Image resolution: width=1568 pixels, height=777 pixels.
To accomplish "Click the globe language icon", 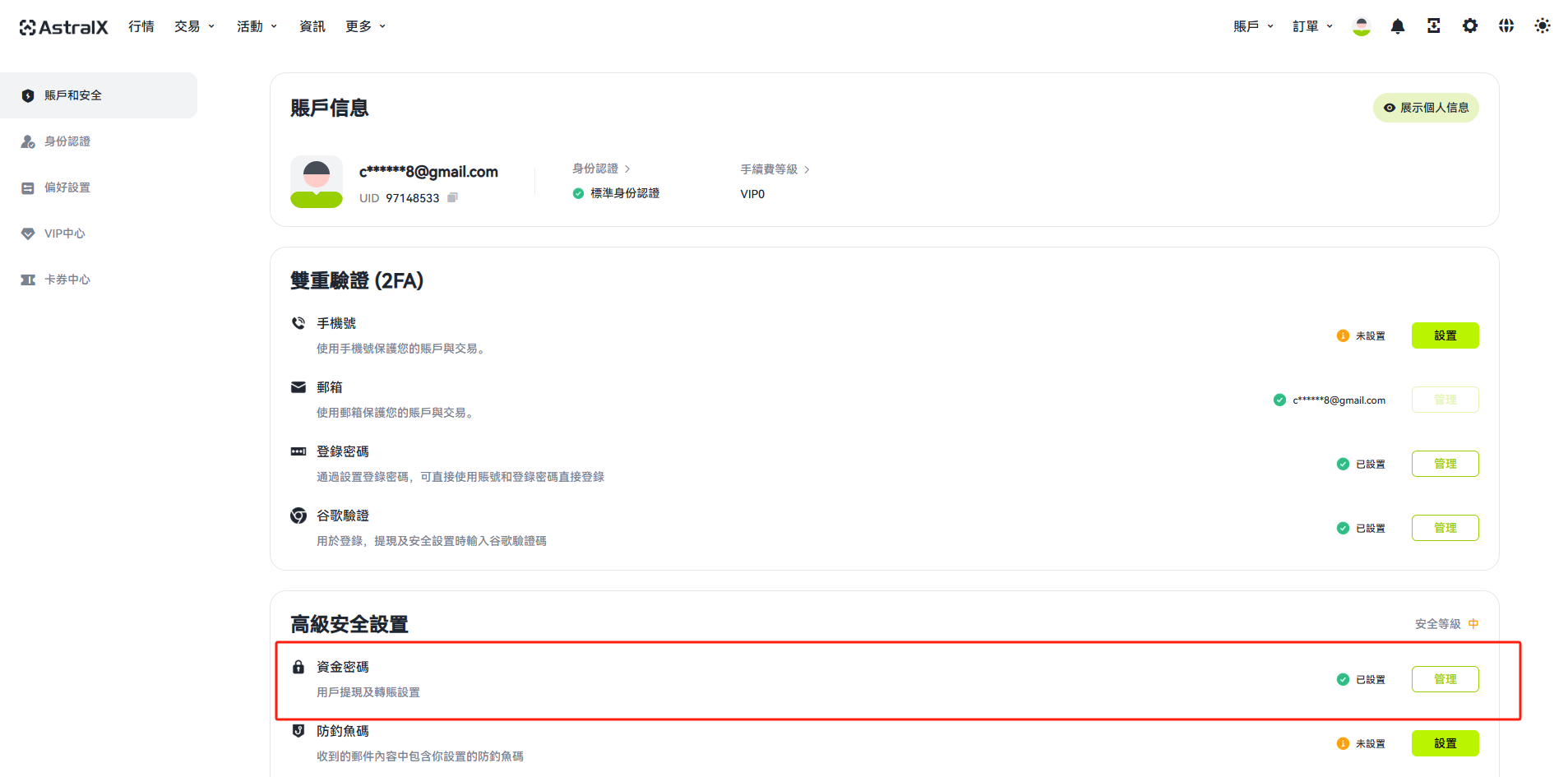I will click(1506, 26).
